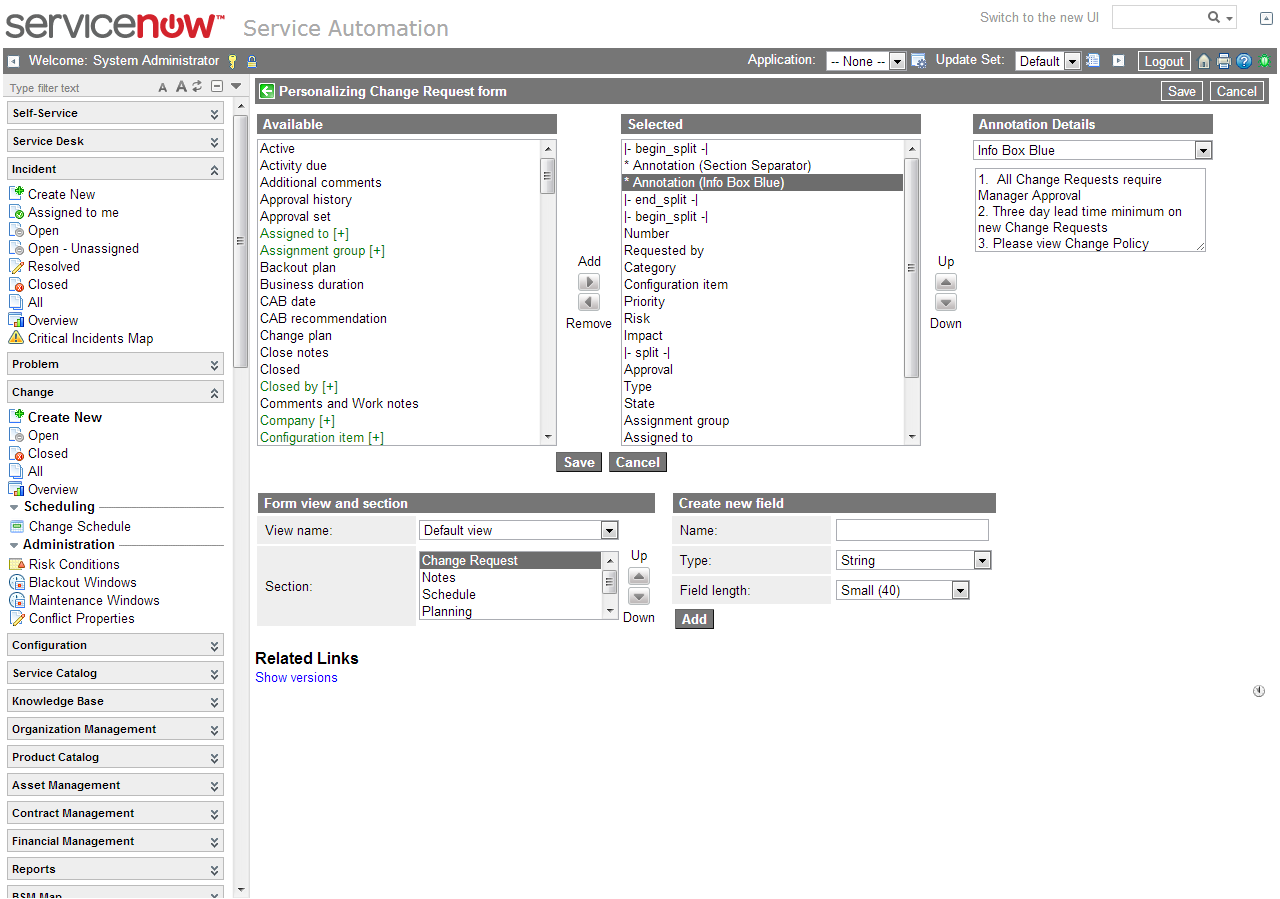
Task: Click the printer icon in the banner
Action: tap(1224, 61)
